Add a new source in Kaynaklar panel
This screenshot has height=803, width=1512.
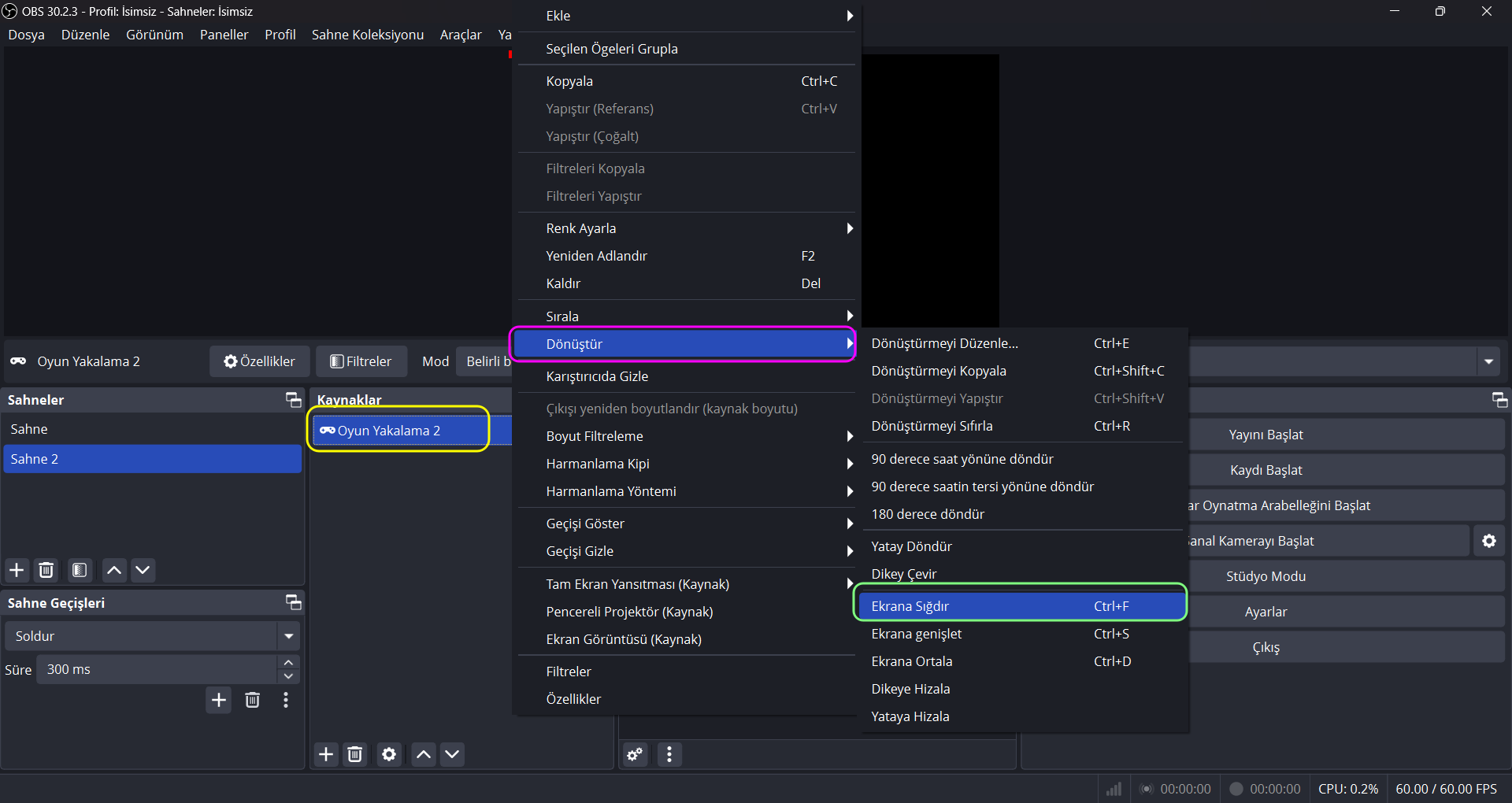coord(326,754)
